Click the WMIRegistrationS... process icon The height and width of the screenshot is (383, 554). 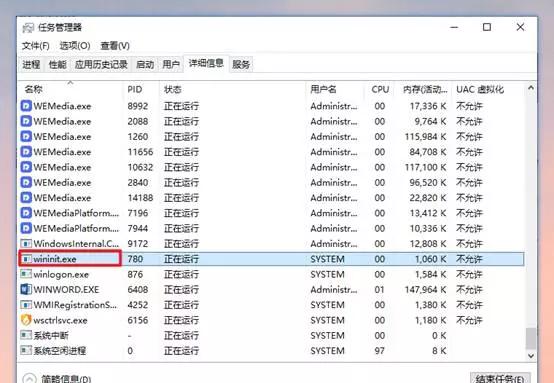(26, 305)
